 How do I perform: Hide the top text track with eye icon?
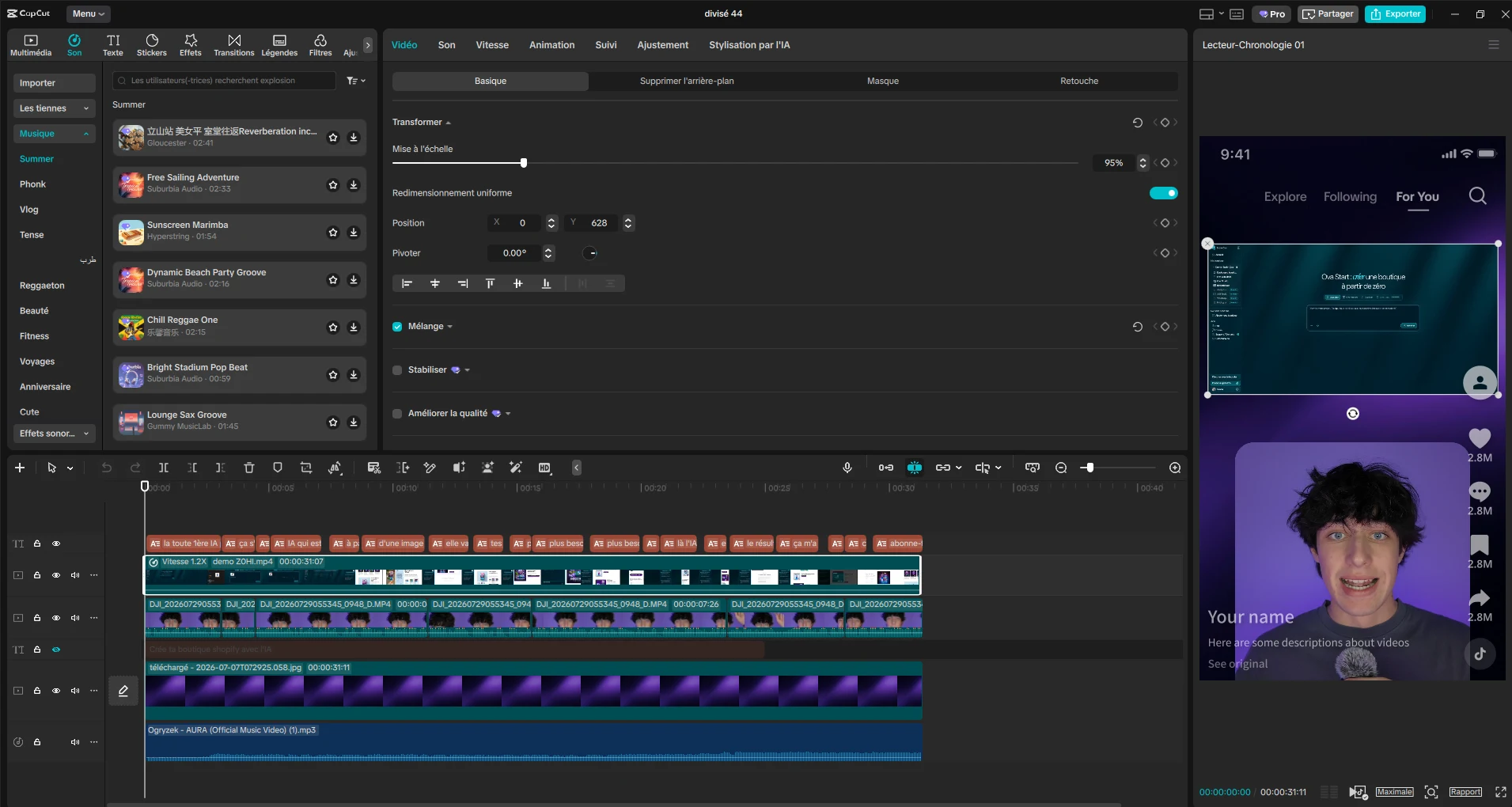coord(56,544)
